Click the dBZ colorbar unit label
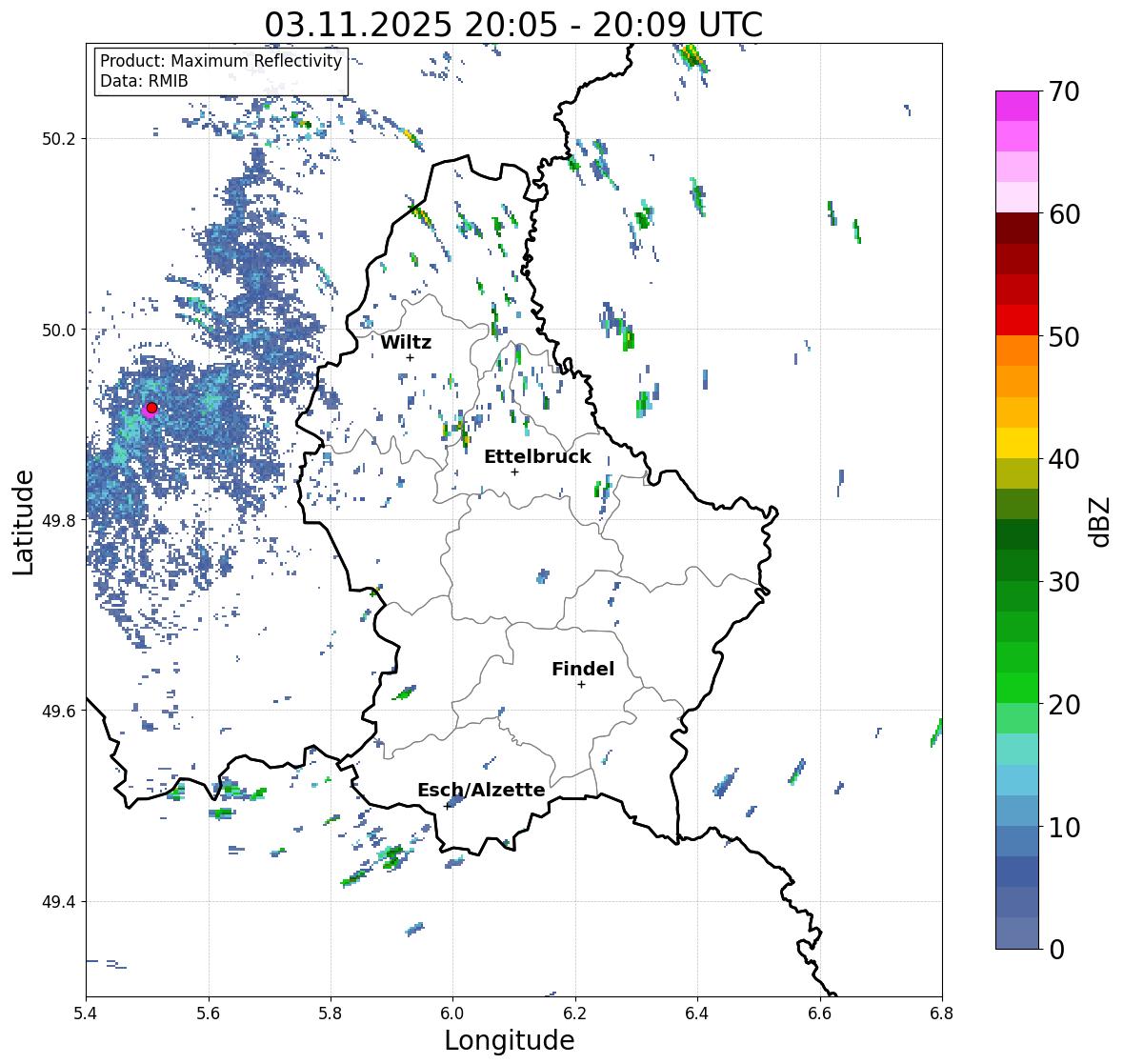 coord(1101,521)
